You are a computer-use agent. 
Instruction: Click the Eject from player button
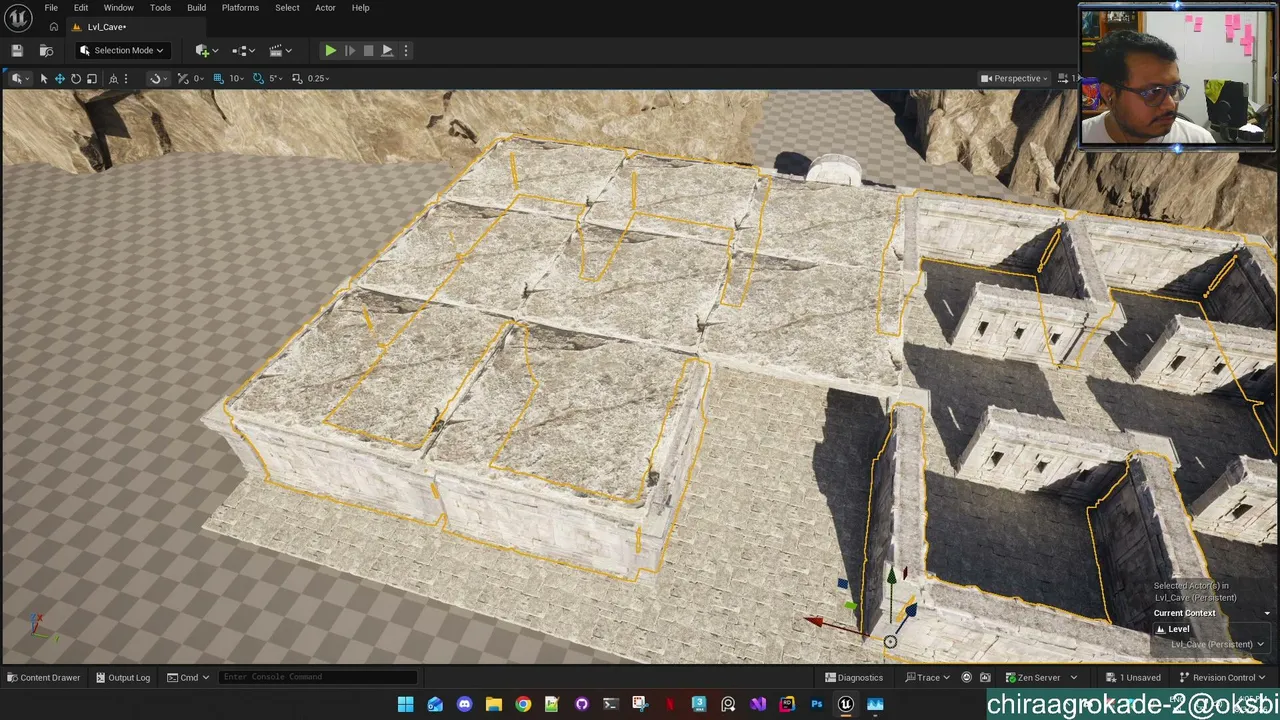pyautogui.click(x=387, y=50)
